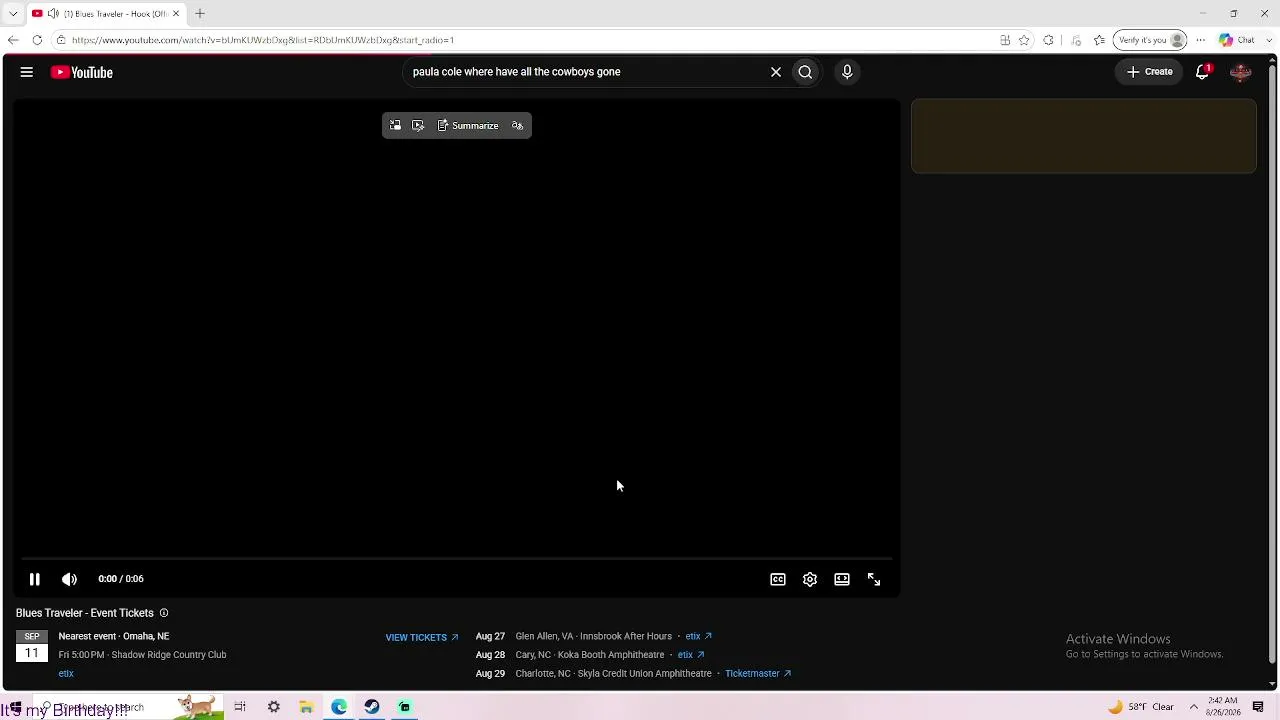Click the video capture icon next to Summarize

[418, 126]
